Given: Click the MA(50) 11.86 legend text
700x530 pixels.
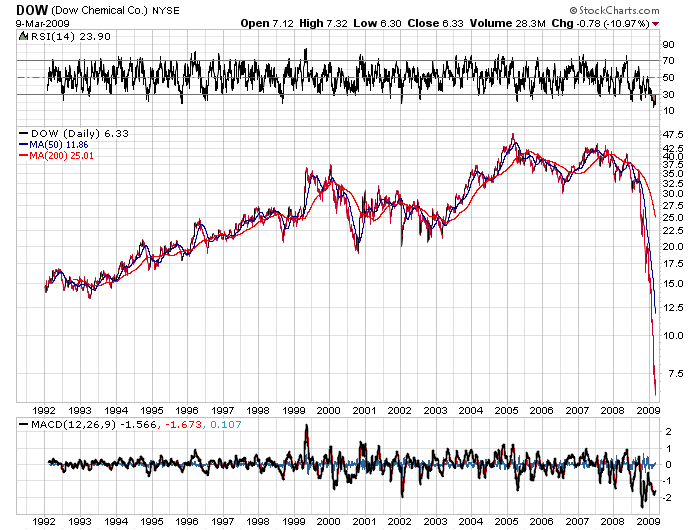Looking at the screenshot, I should tap(59, 145).
